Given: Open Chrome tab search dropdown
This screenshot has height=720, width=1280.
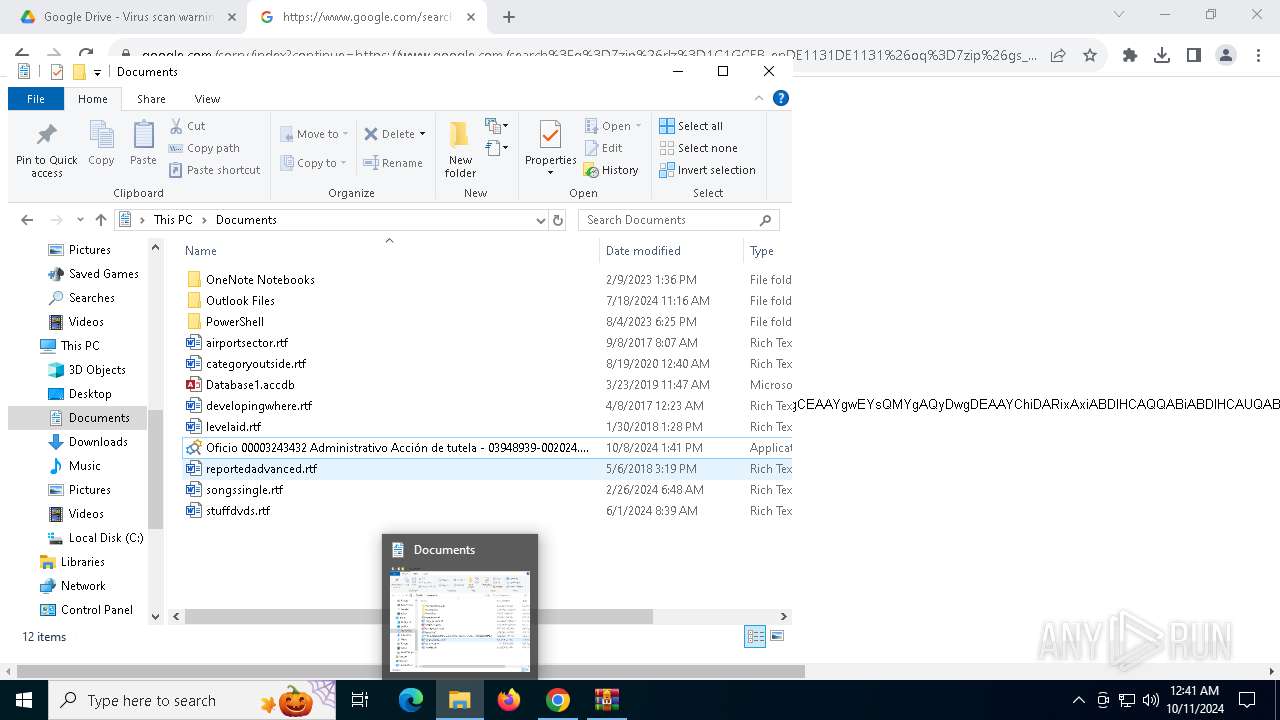Looking at the screenshot, I should 1119,15.
